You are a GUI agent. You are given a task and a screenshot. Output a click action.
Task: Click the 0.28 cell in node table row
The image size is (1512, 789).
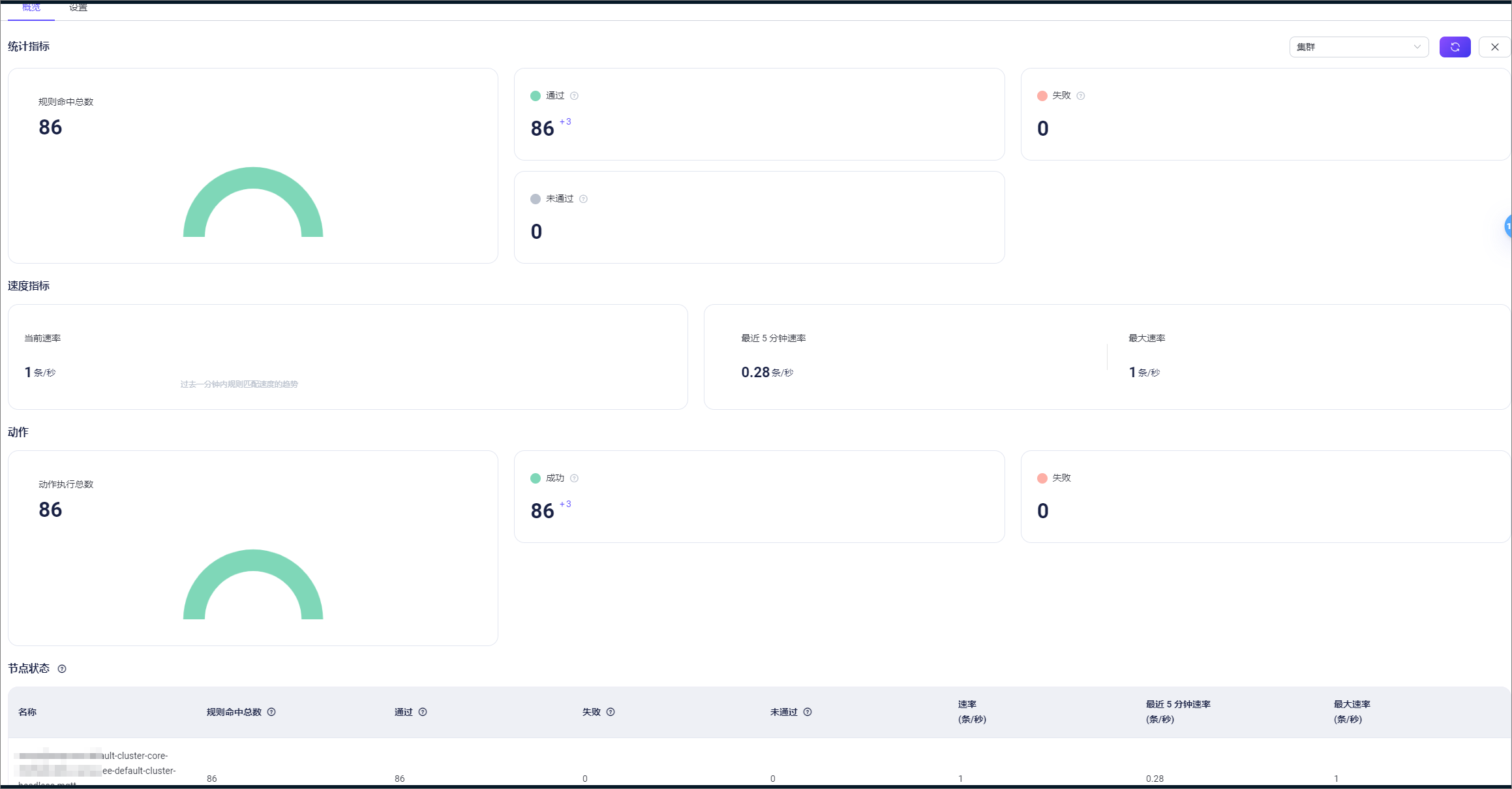pos(1155,779)
